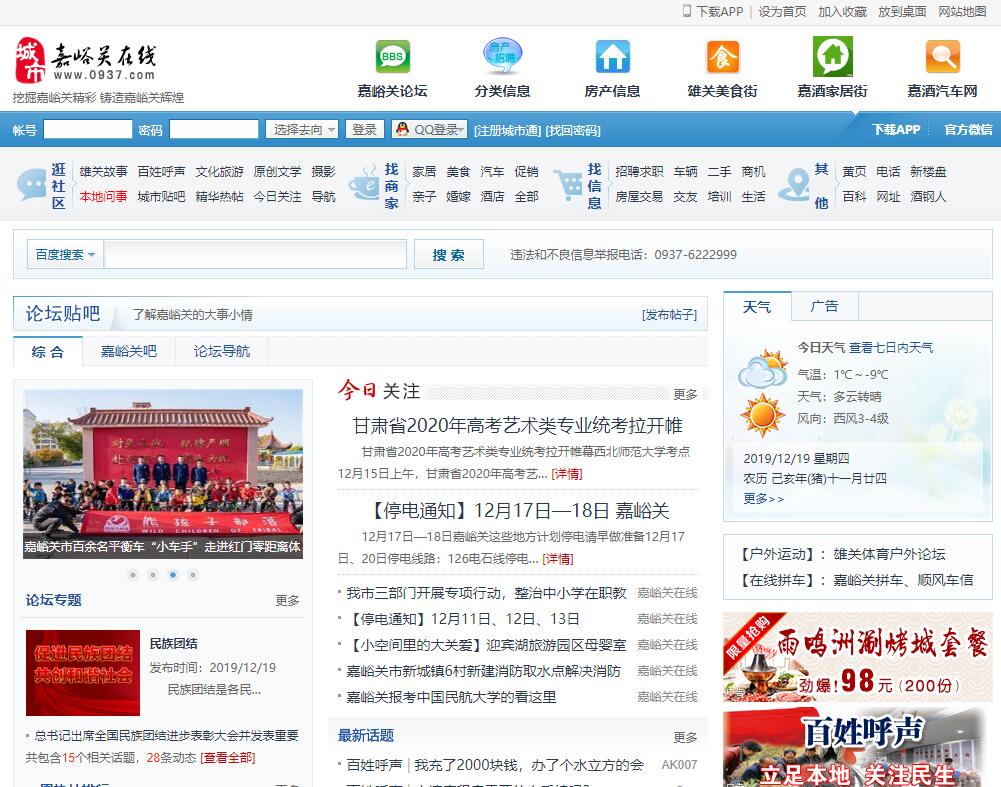Screen dimensions: 1001x787
Task: Select the fourth carousel dot
Action: point(192,575)
